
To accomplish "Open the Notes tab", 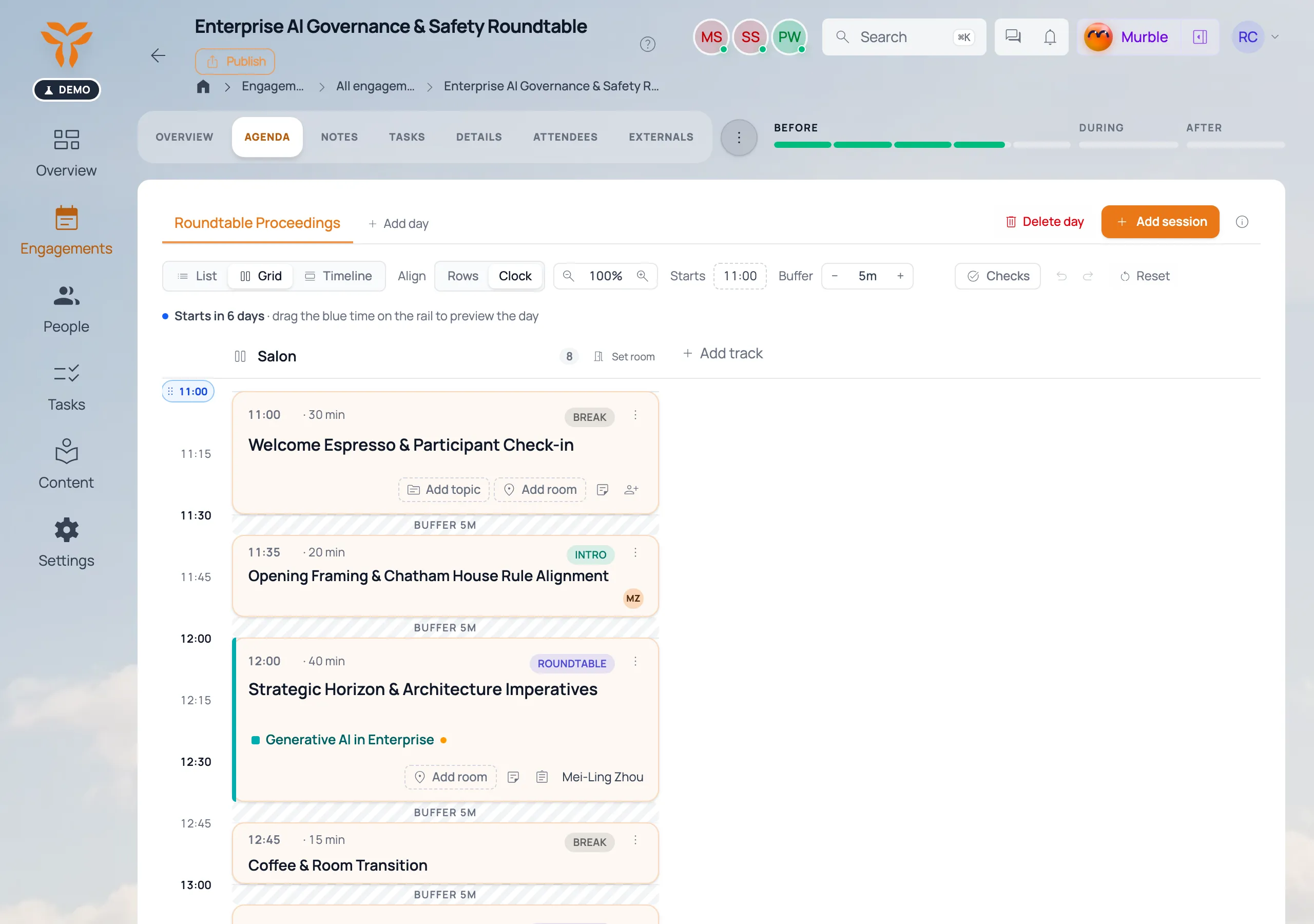I will pyautogui.click(x=339, y=138).
